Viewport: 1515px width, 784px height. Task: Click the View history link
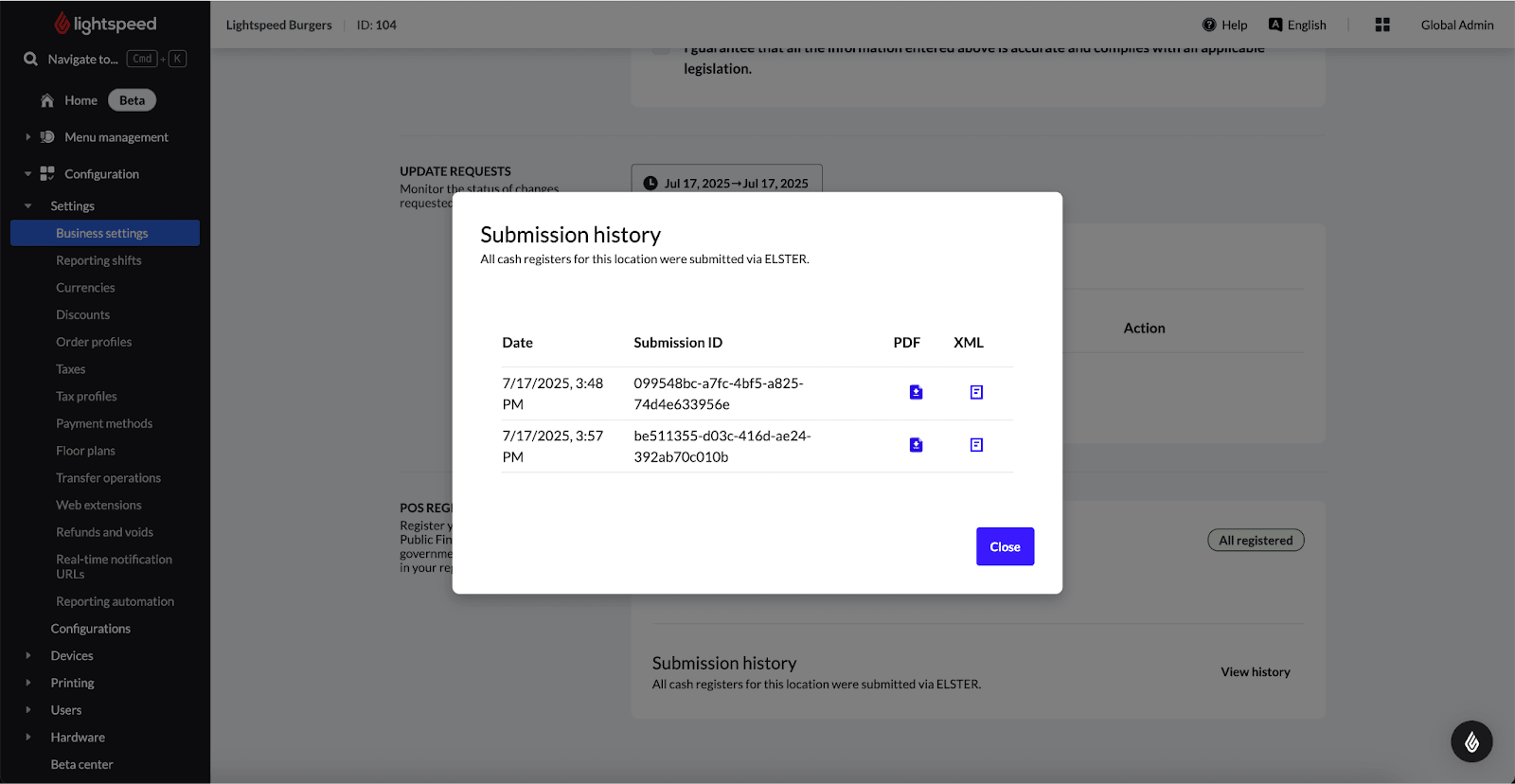[x=1255, y=672]
